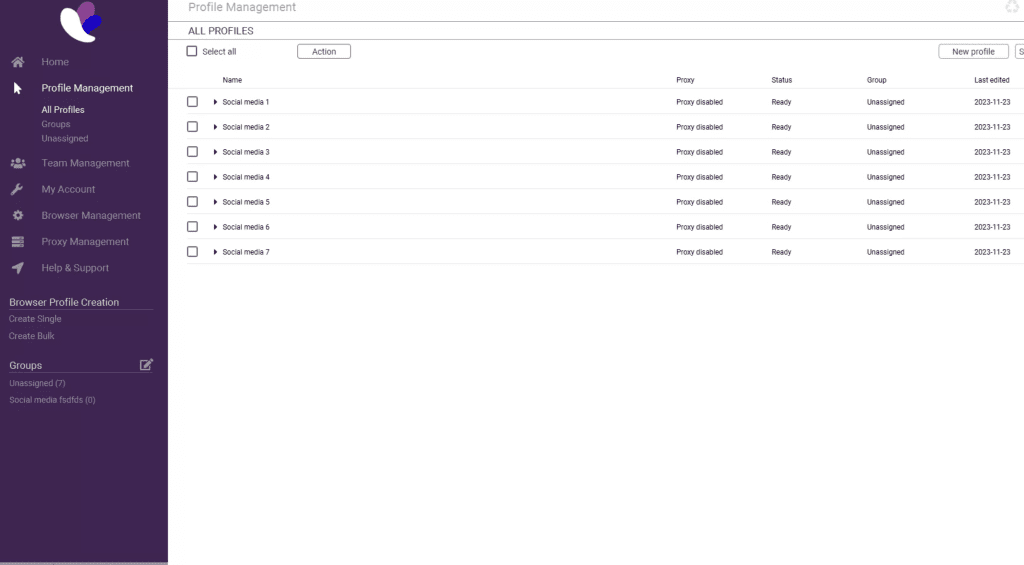The width and height of the screenshot is (1024, 565).
Task: Expand the Social media 4 row arrow
Action: [215, 177]
